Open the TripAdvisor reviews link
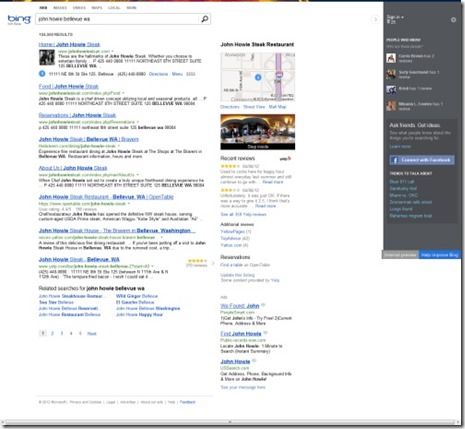This screenshot has height=429, width=465. coord(235,238)
